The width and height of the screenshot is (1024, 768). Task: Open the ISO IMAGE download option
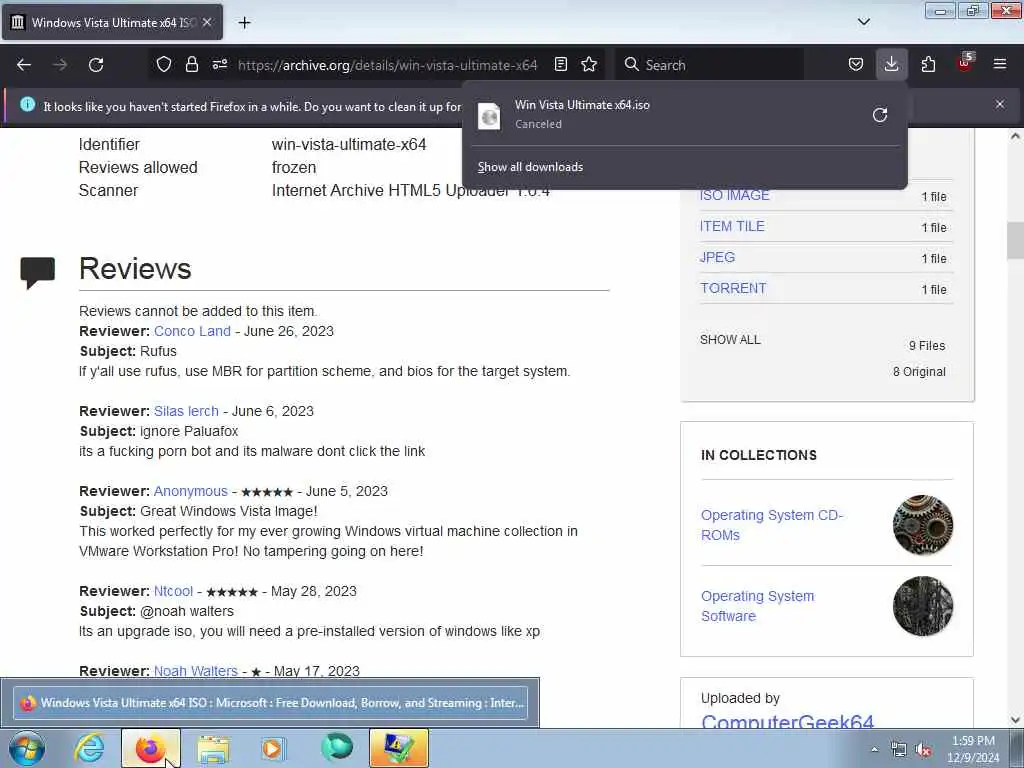735,195
